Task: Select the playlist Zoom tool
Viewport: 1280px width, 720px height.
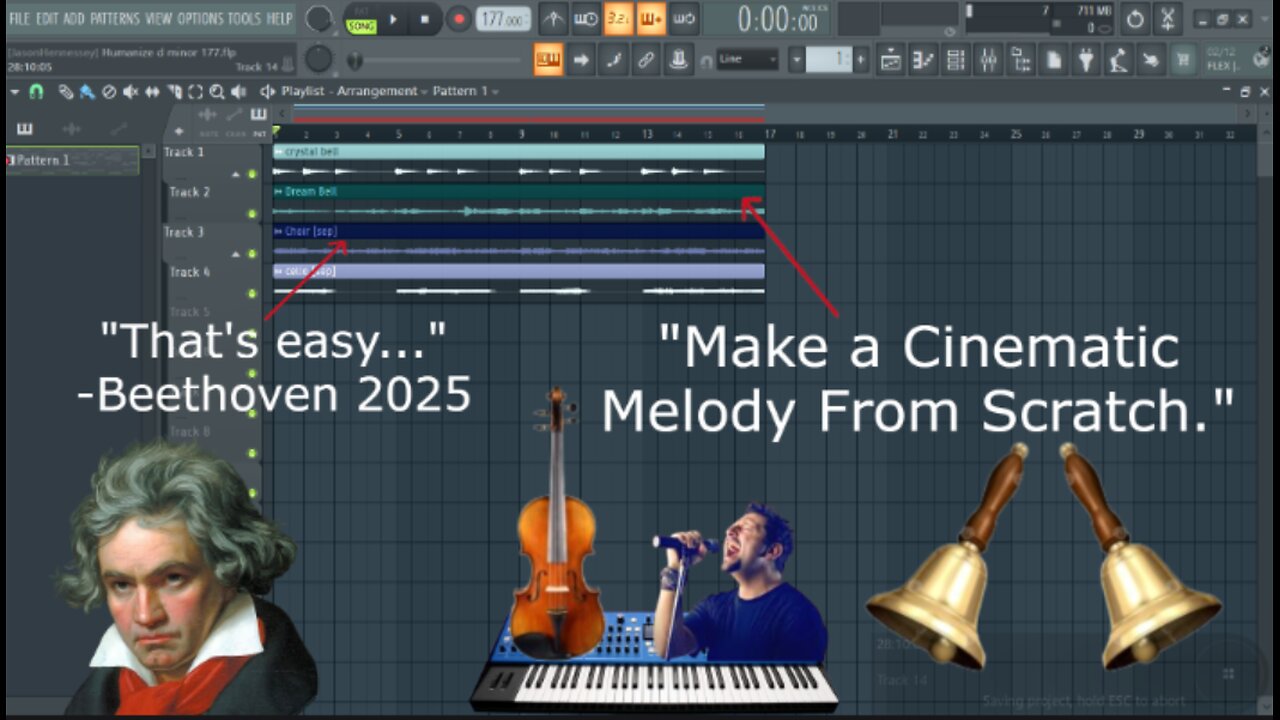Action: point(217,91)
